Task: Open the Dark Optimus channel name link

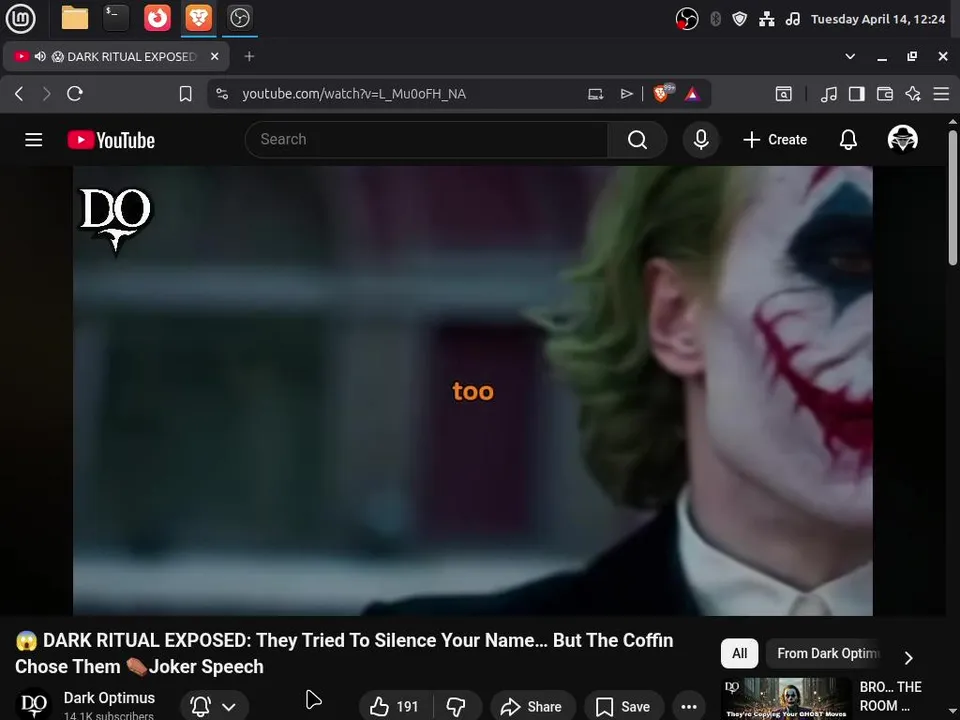Action: pyautogui.click(x=109, y=698)
